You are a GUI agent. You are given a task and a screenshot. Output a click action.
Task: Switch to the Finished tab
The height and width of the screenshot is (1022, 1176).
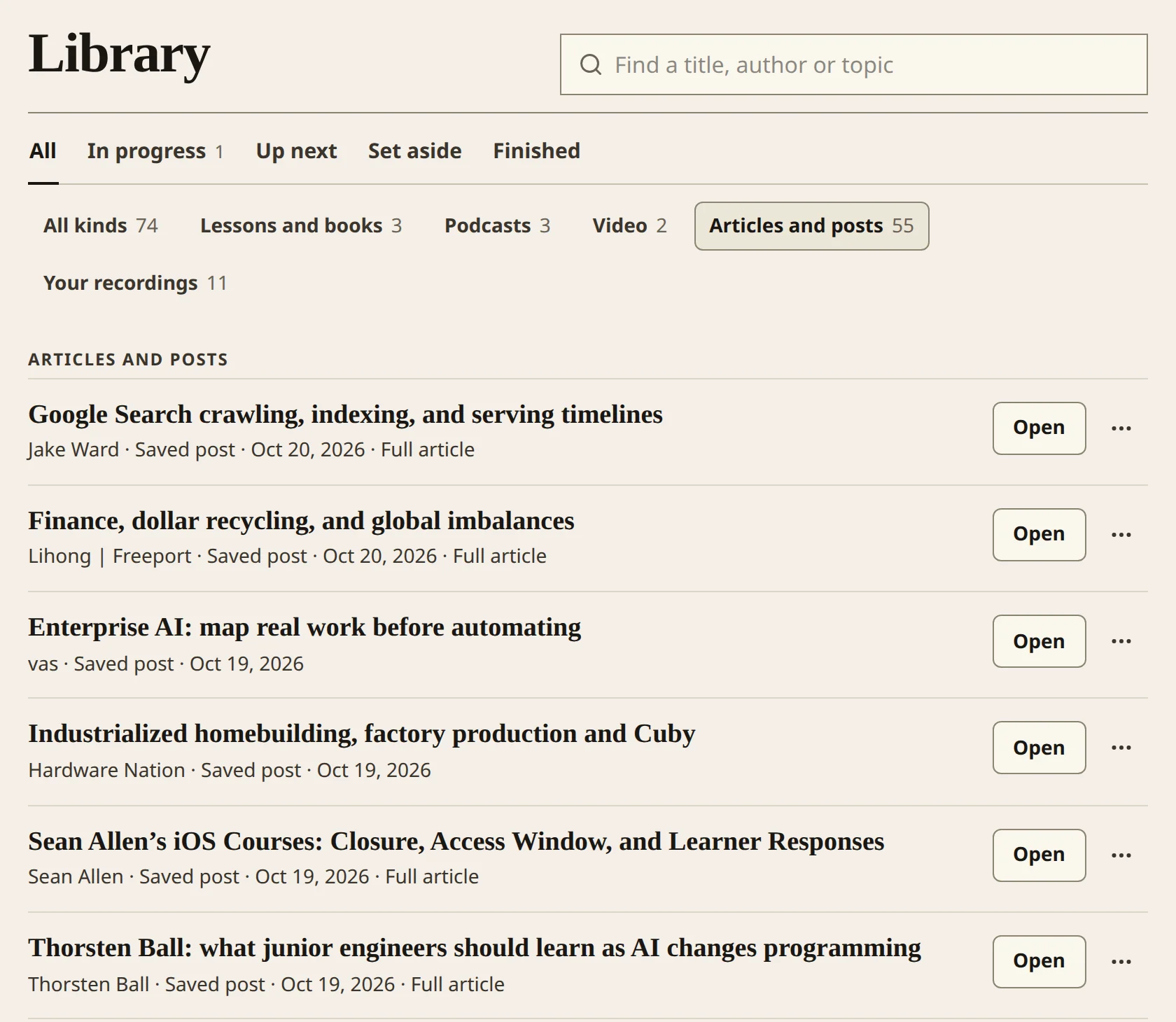[536, 151]
